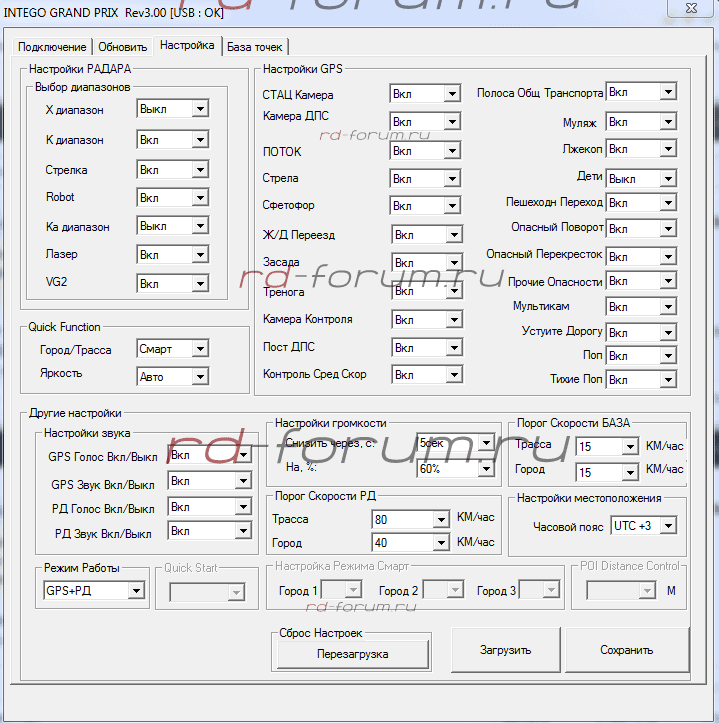Select the Настройка tab
The height and width of the screenshot is (723, 719).
pyautogui.click(x=187, y=45)
